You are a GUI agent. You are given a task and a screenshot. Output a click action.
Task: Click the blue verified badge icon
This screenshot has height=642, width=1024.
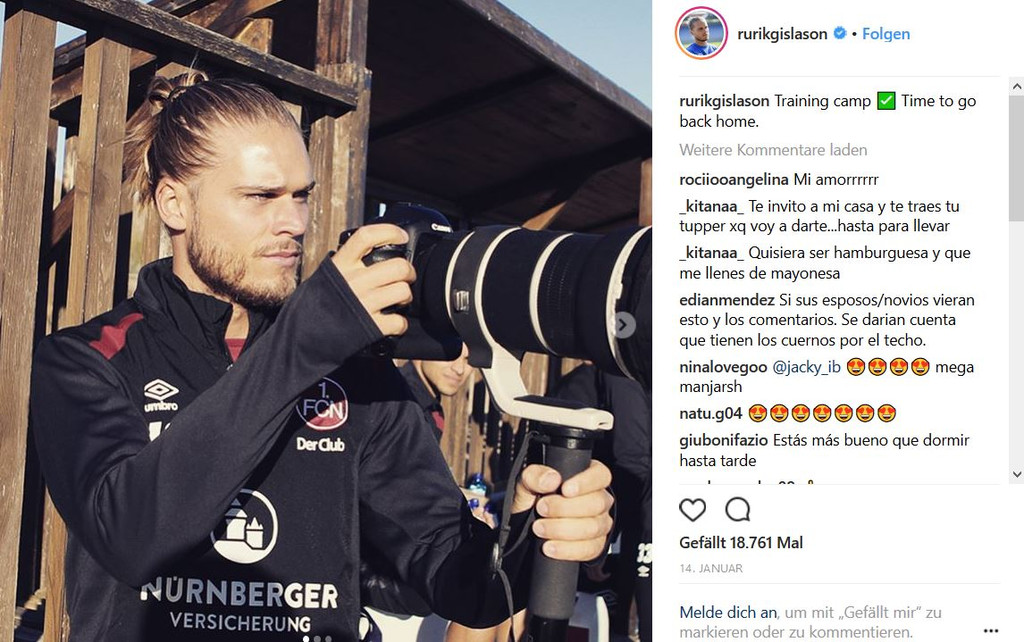(x=840, y=33)
